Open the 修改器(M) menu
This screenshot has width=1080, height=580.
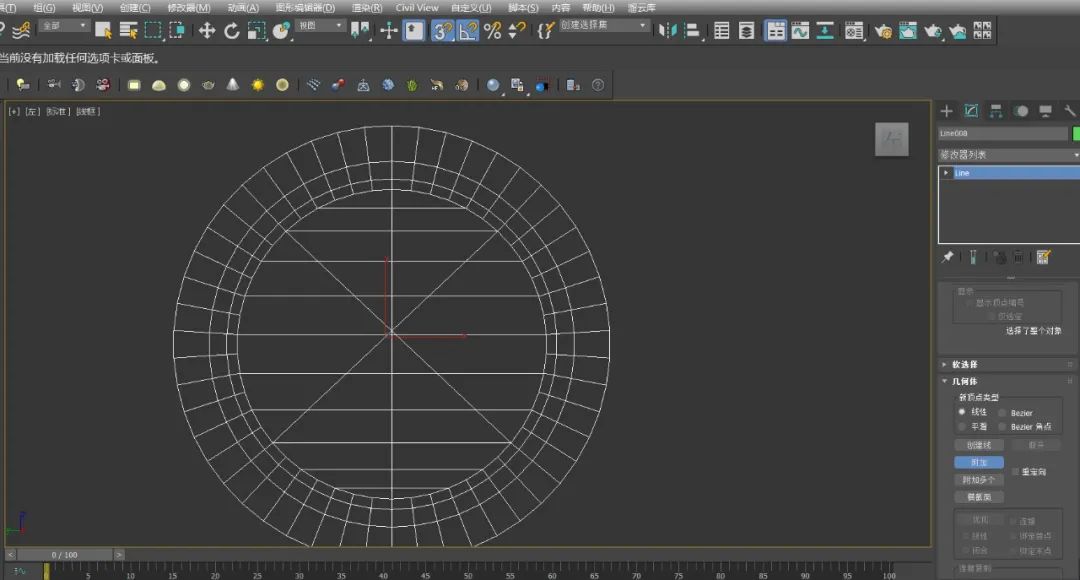189,7
